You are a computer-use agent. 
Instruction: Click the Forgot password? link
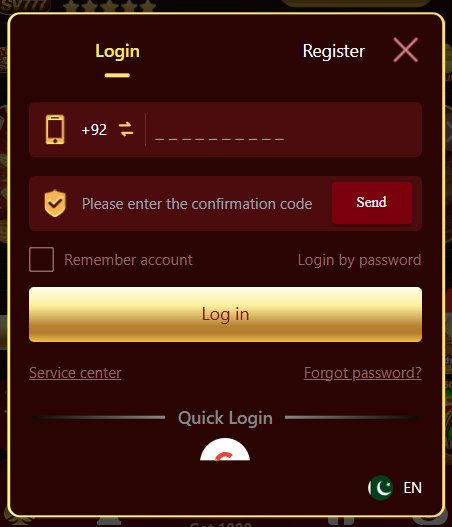363,373
